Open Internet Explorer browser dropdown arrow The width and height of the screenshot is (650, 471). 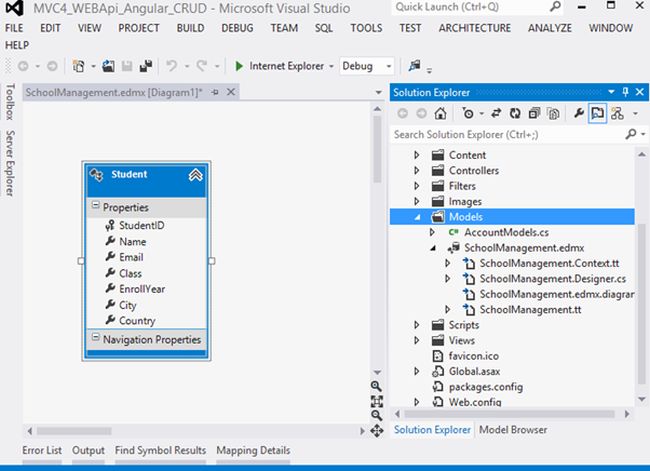point(331,66)
